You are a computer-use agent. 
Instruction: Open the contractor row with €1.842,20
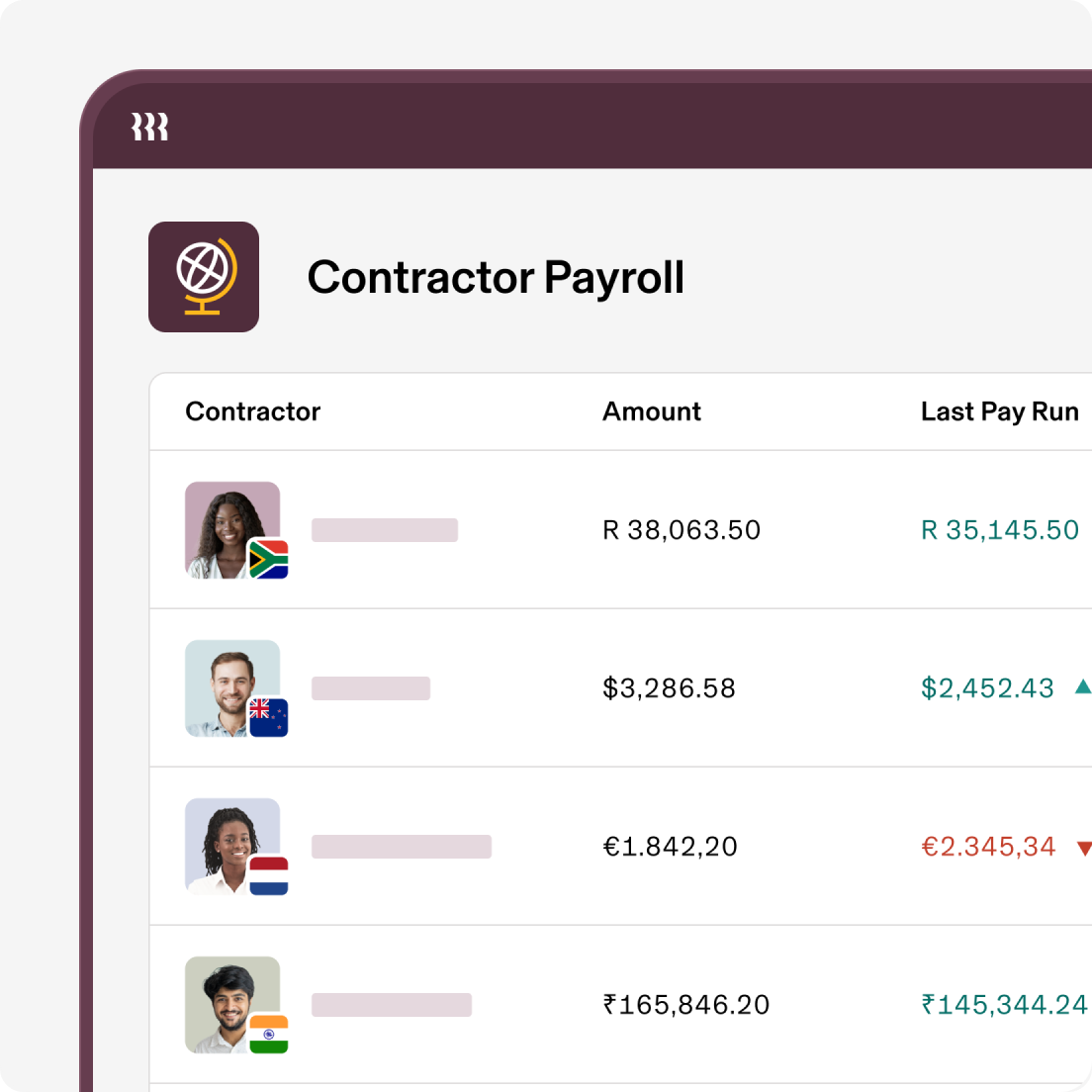pos(669,847)
